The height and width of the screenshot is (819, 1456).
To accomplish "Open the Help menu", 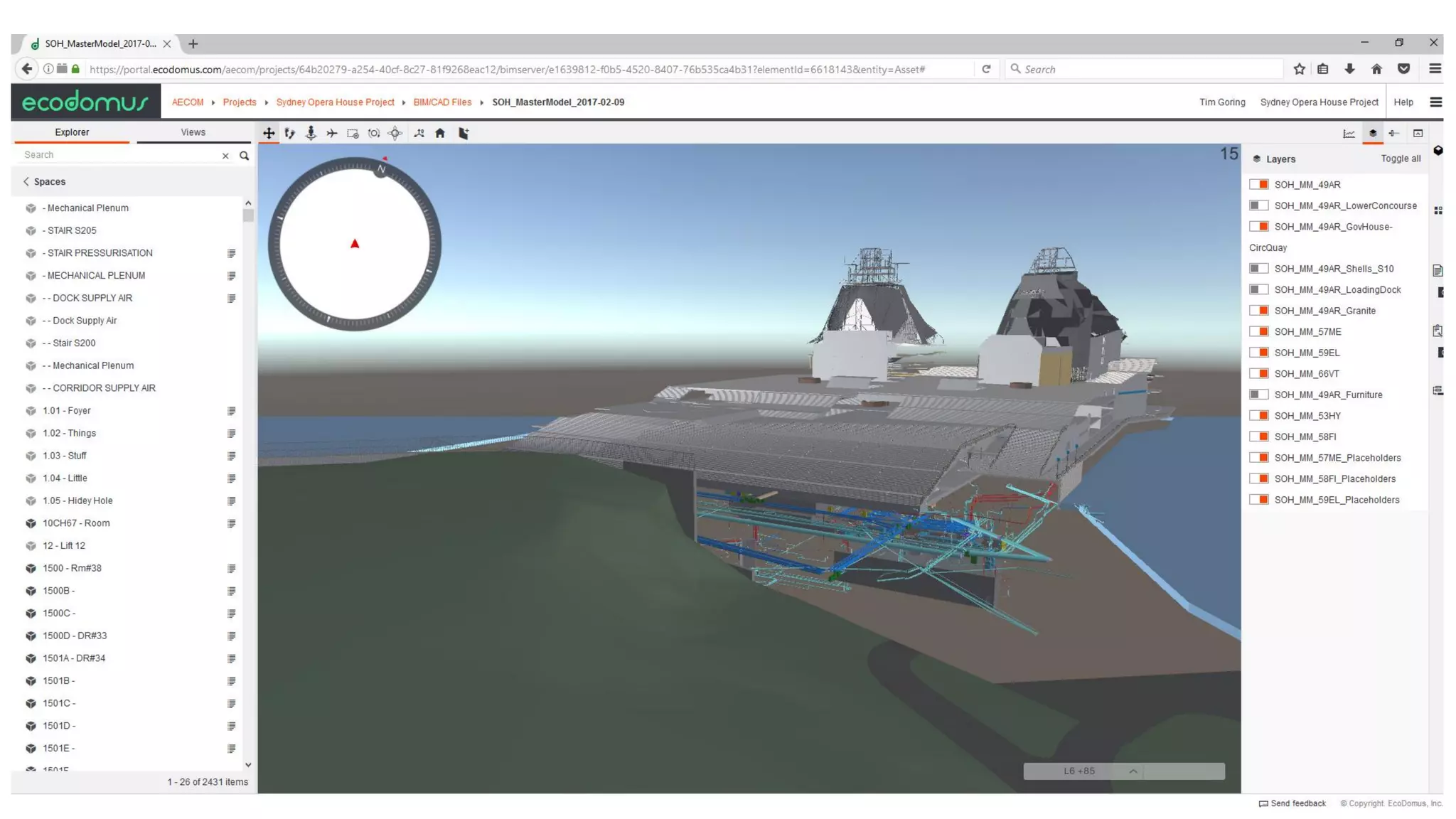I will pos(1403,102).
